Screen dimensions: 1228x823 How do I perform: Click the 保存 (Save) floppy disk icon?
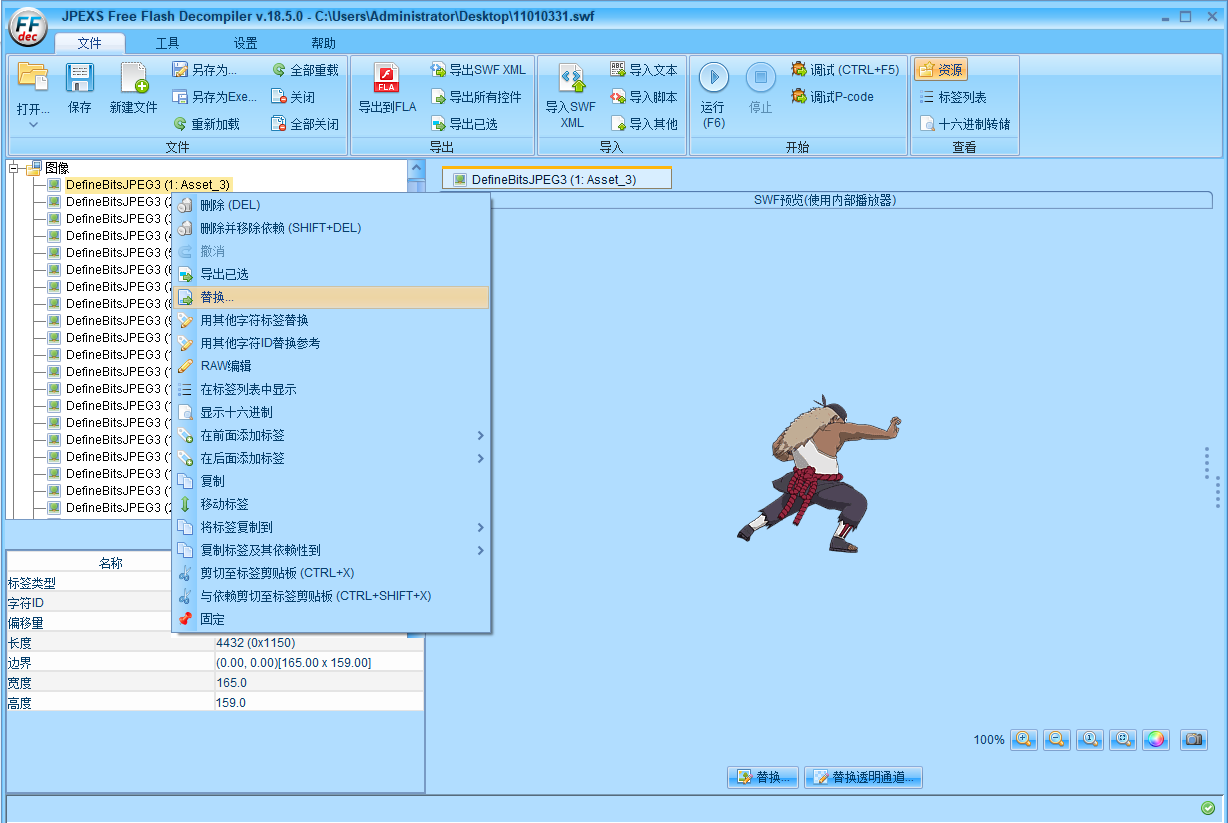click(80, 77)
